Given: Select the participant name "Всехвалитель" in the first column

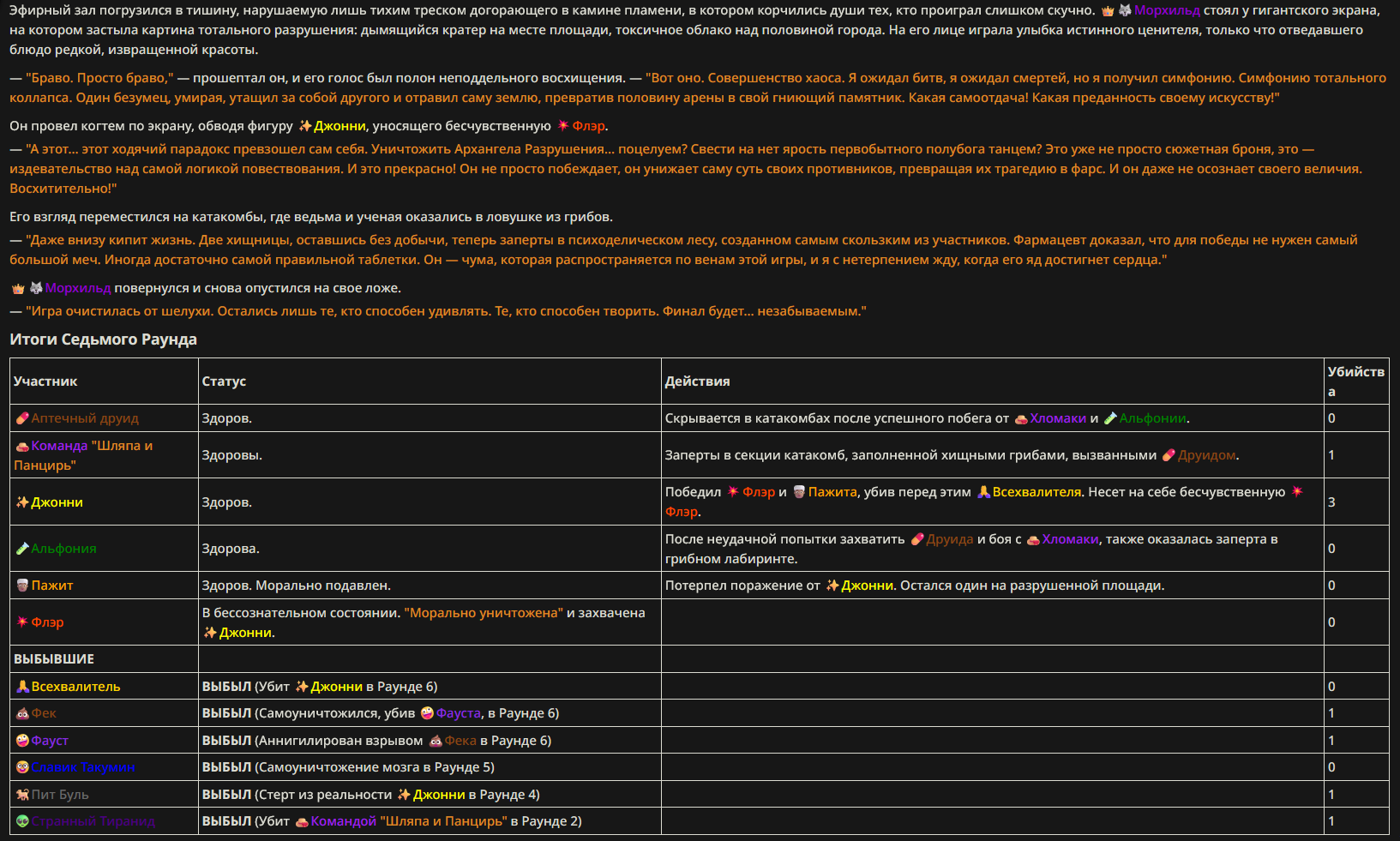Looking at the screenshot, I should click(75, 687).
